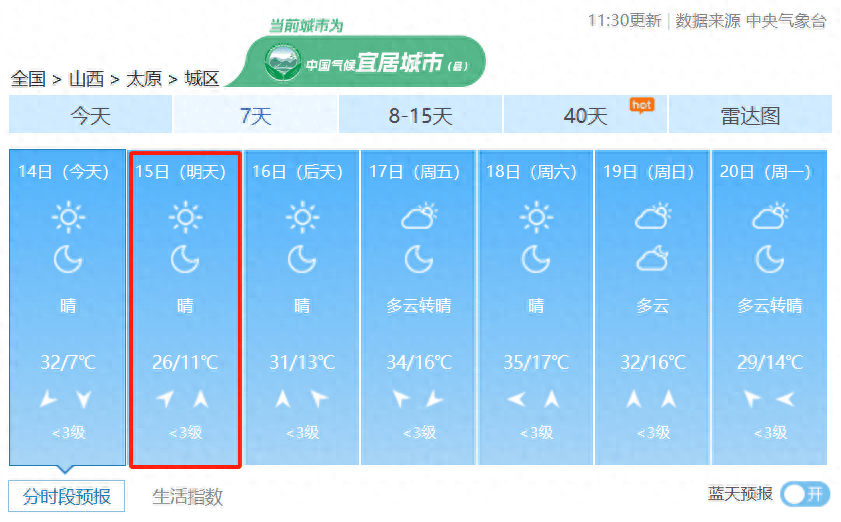The image size is (841, 522).
Task: Click first wind arrow under 31/13℃
Action: tap(283, 399)
